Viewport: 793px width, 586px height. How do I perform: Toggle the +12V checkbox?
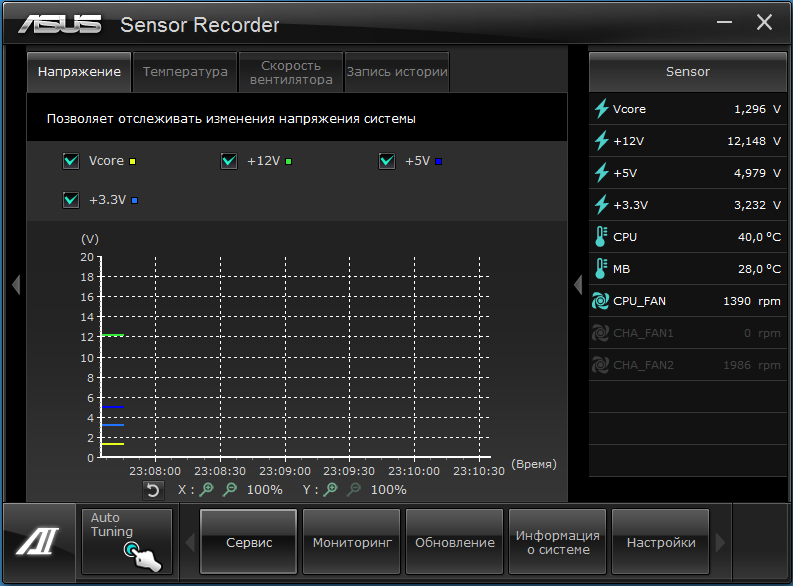[229, 161]
